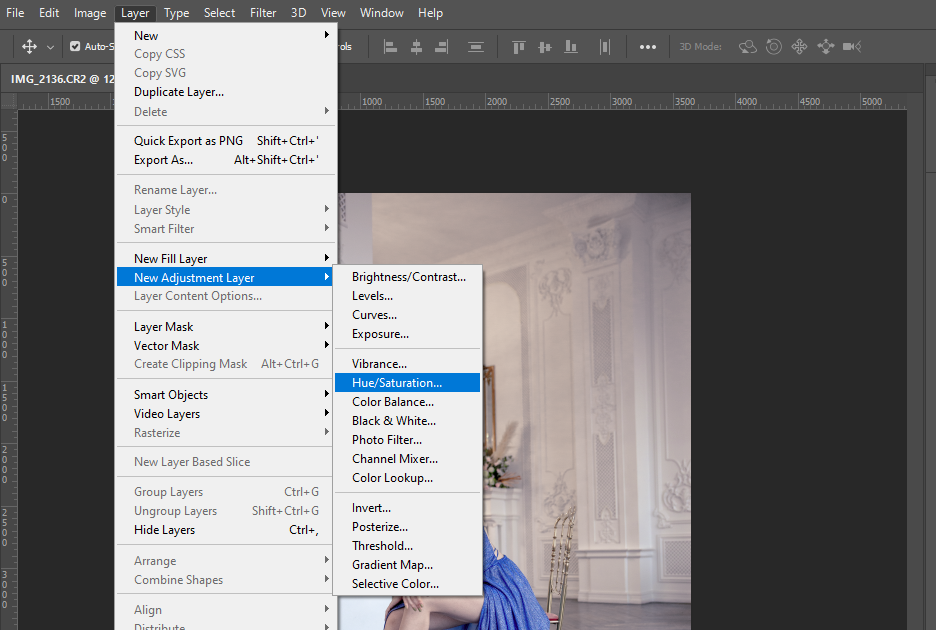Open the File menu
The width and height of the screenshot is (936, 630).
(x=15, y=13)
